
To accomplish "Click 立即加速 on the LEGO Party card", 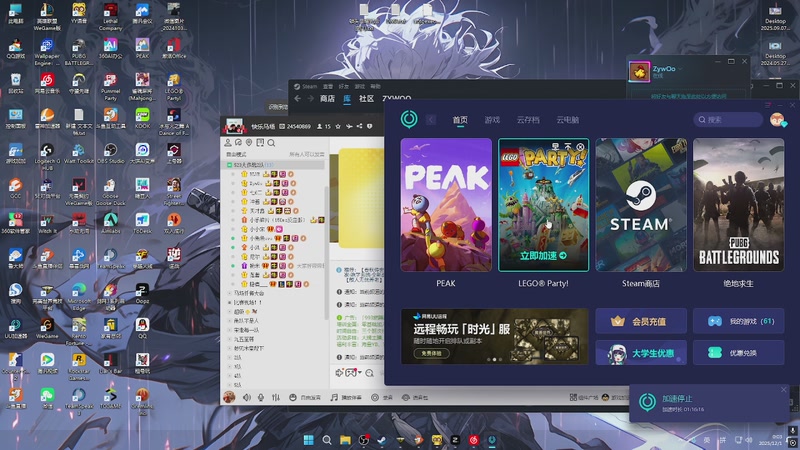I will point(543,256).
